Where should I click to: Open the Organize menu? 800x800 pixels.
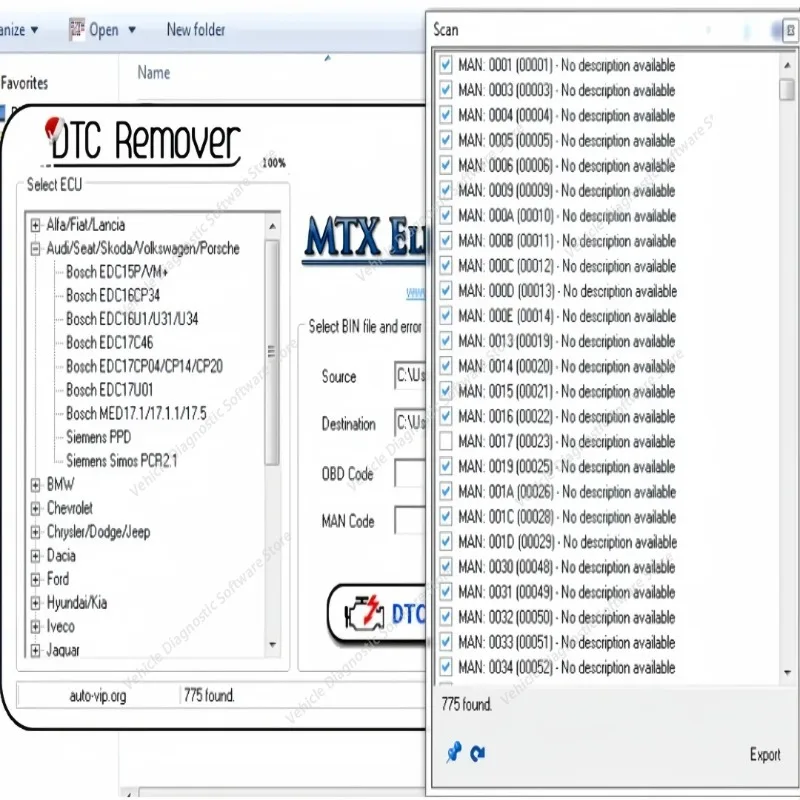pyautogui.click(x=15, y=29)
